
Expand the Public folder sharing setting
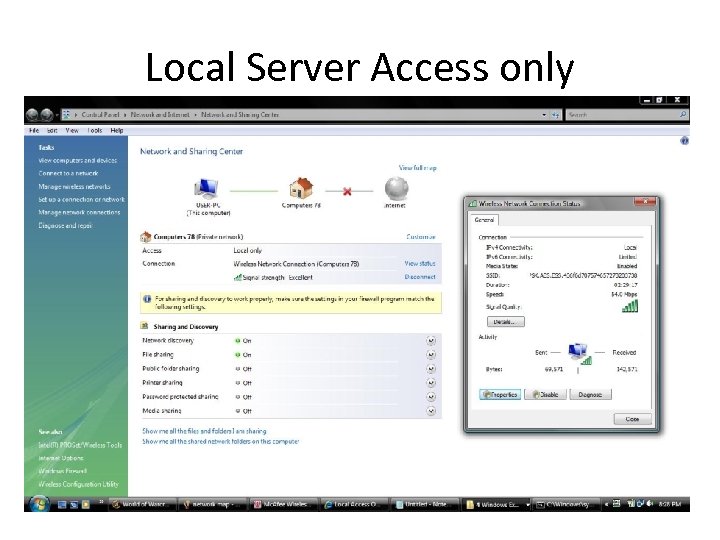point(431,369)
